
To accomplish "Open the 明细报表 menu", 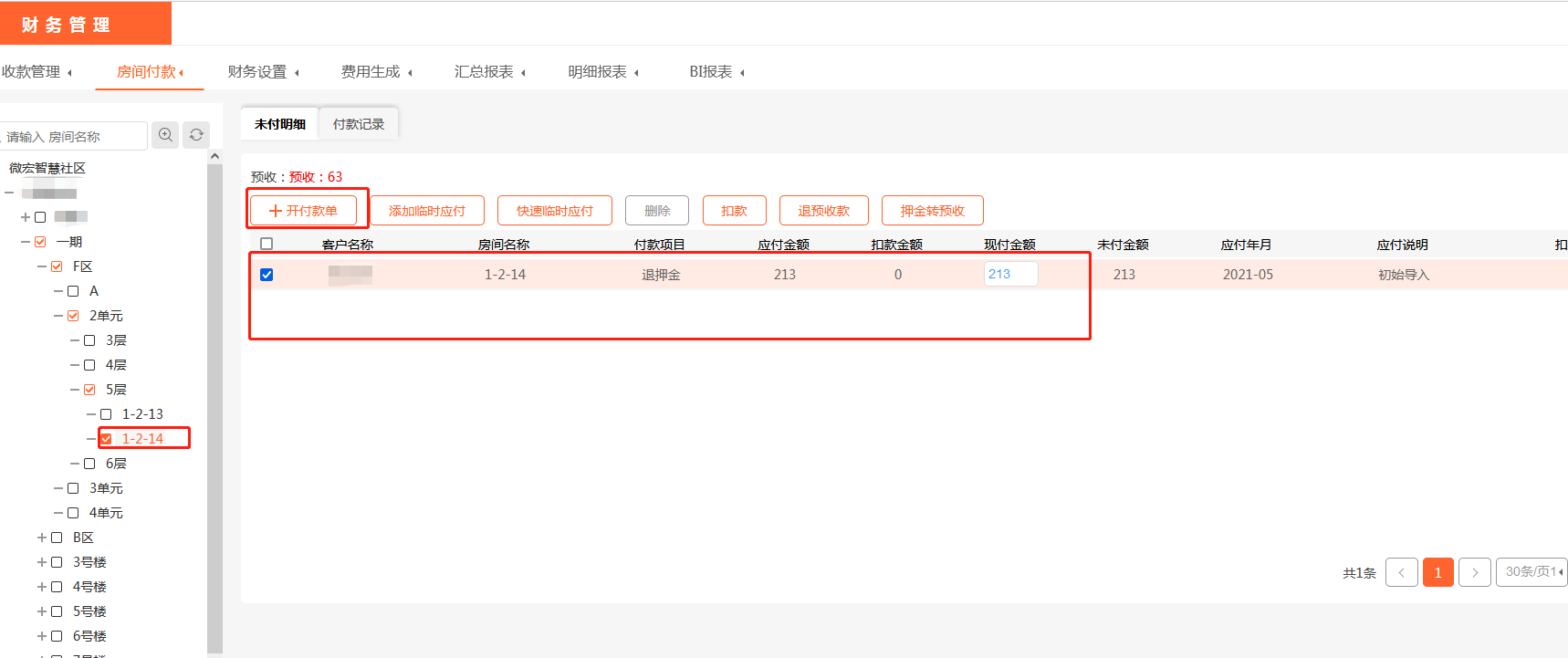I will 602,71.
